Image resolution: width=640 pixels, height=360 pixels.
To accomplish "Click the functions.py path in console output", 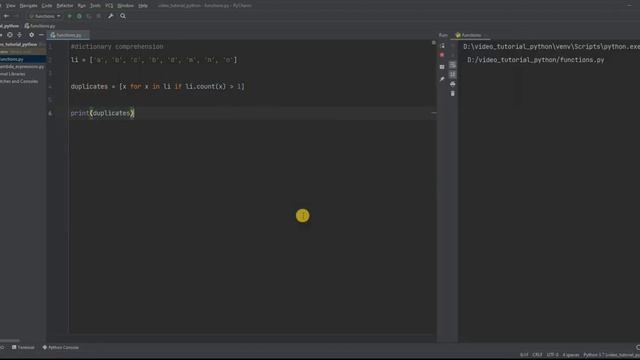I will [x=536, y=60].
